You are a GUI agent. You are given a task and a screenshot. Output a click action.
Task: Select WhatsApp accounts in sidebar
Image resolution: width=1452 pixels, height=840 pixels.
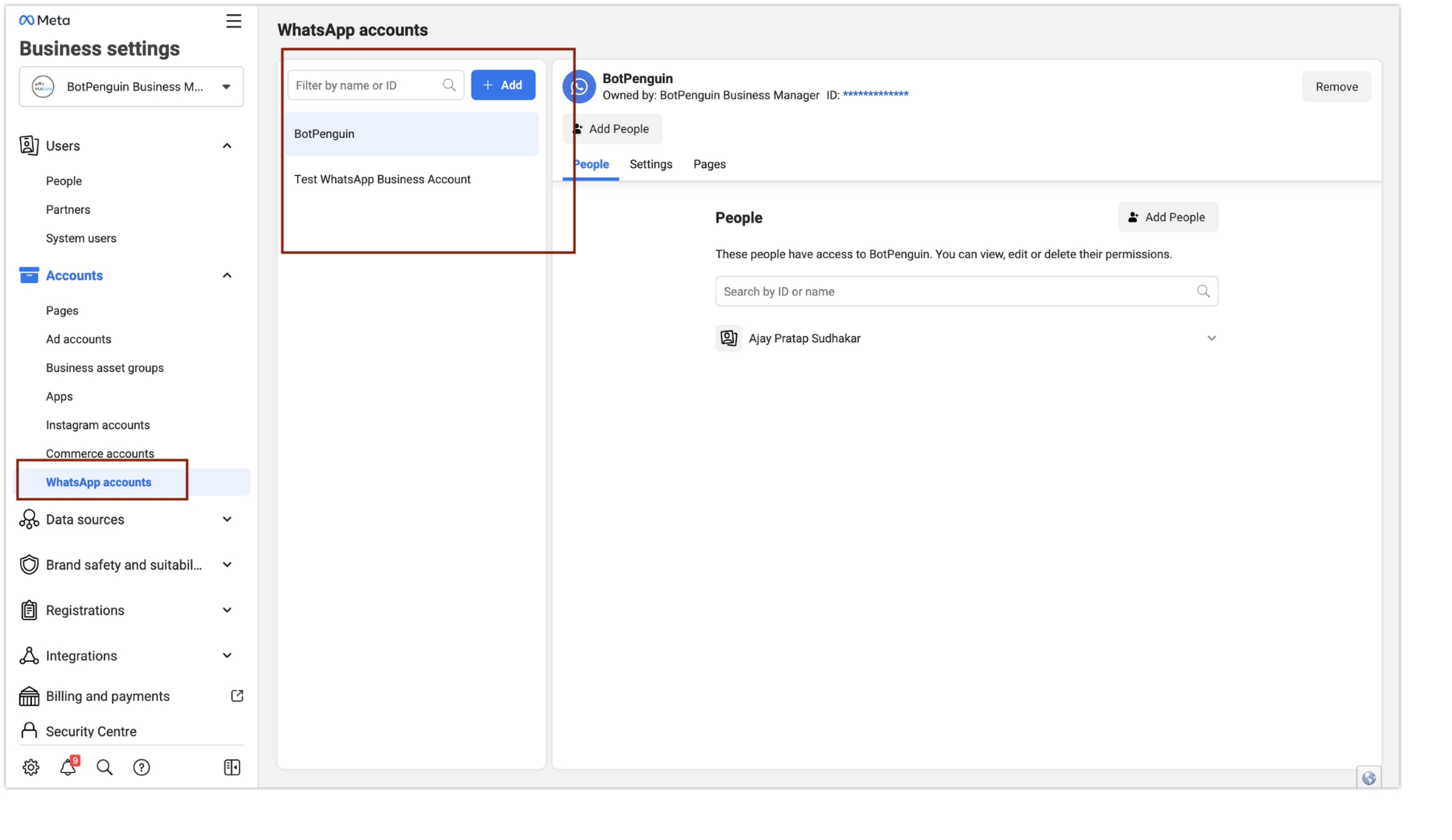99,482
